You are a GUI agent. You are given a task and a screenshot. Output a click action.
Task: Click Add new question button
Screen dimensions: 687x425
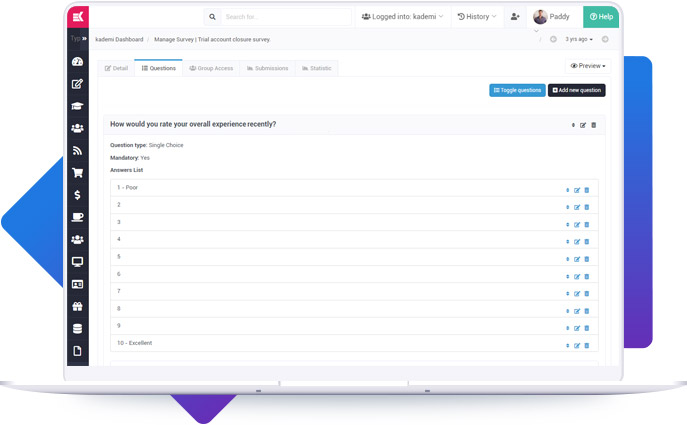[576, 90]
